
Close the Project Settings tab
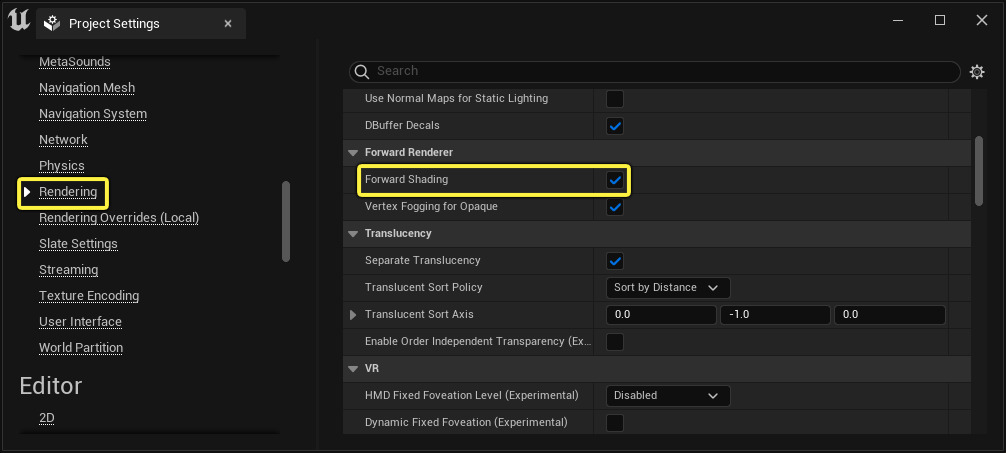(x=228, y=23)
